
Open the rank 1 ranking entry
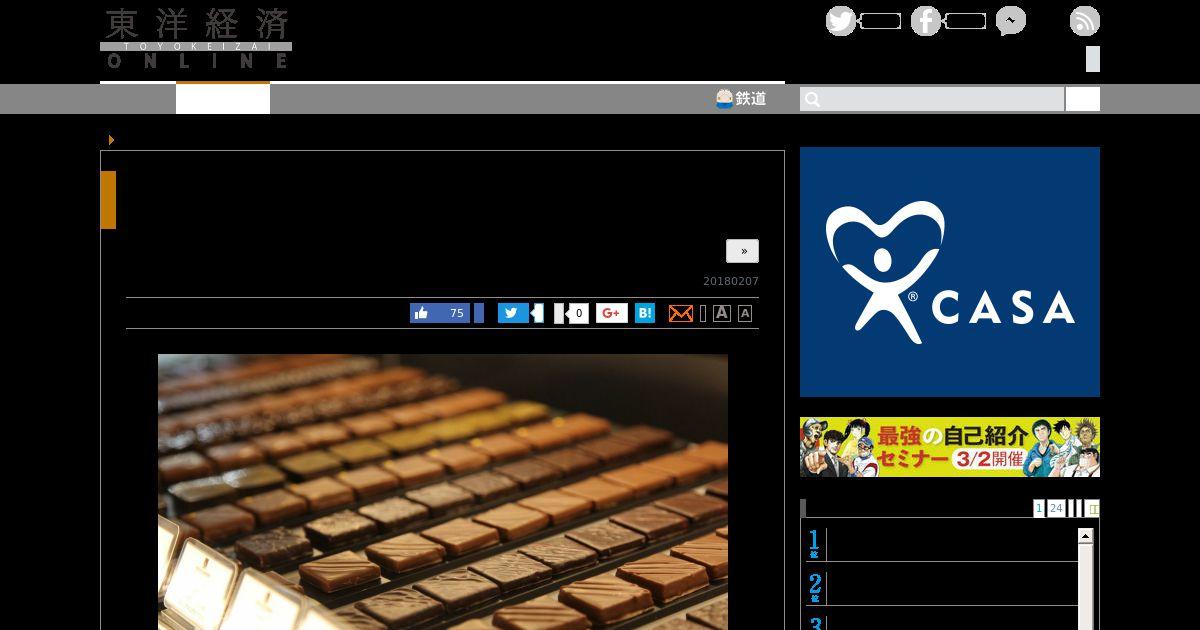pyautogui.click(x=942, y=544)
